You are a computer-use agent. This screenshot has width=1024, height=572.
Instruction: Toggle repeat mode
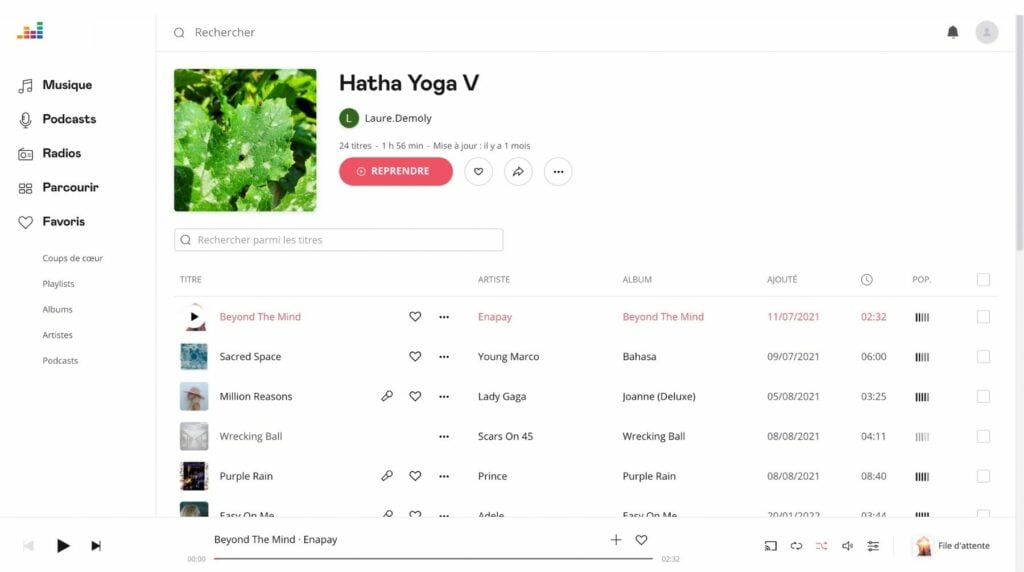(796, 546)
